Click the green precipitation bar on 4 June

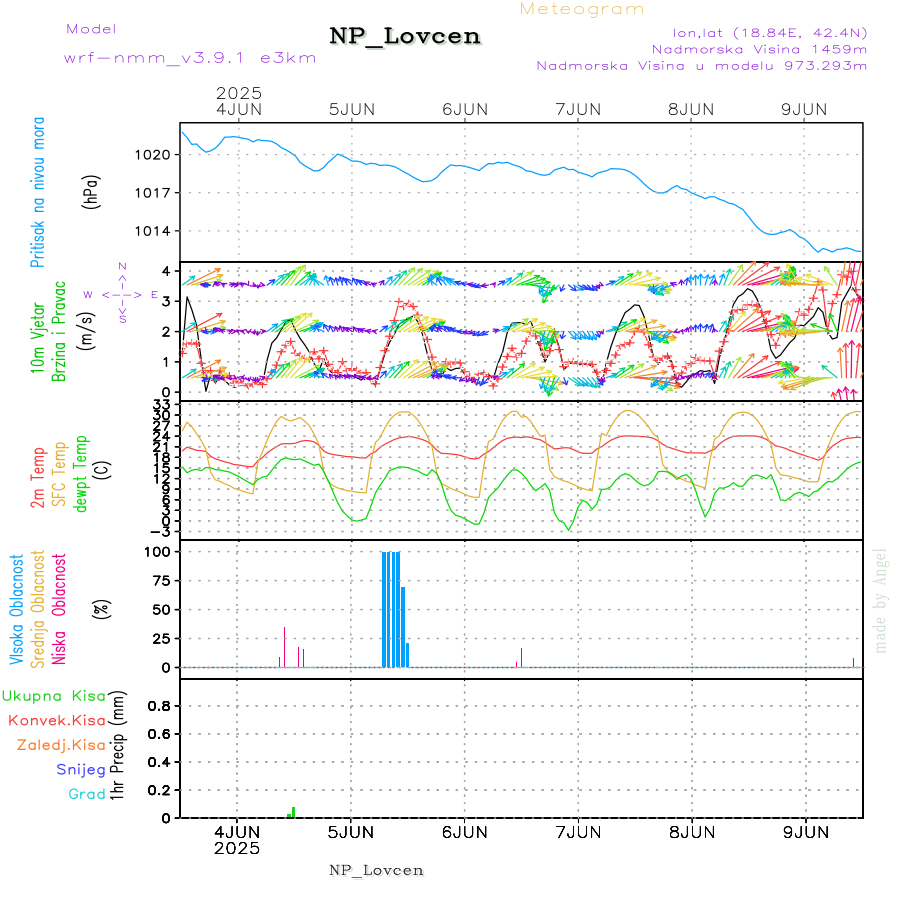click(x=292, y=812)
